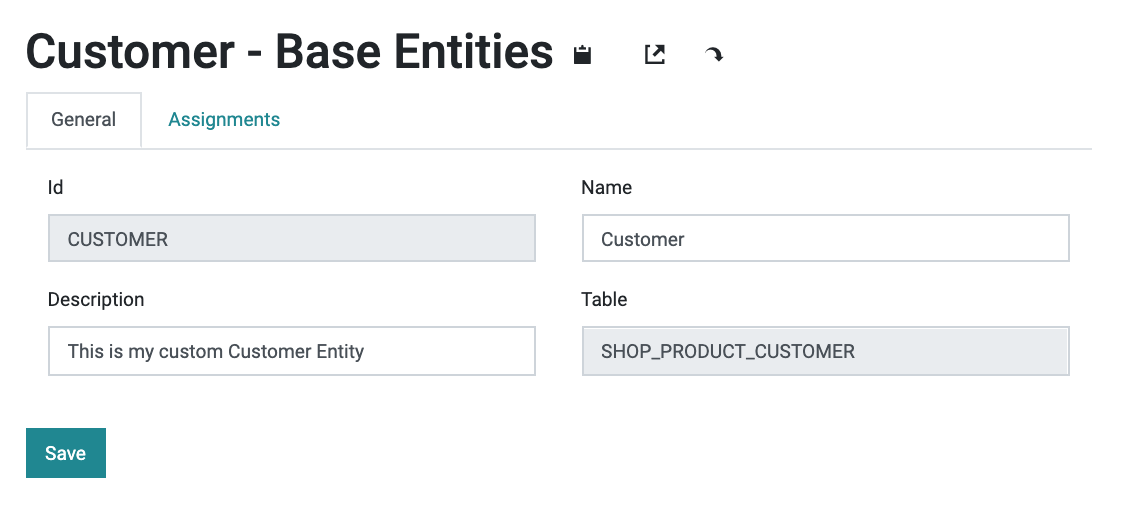
Task: Click the clipboard icon beside the title
Action: tap(582, 54)
